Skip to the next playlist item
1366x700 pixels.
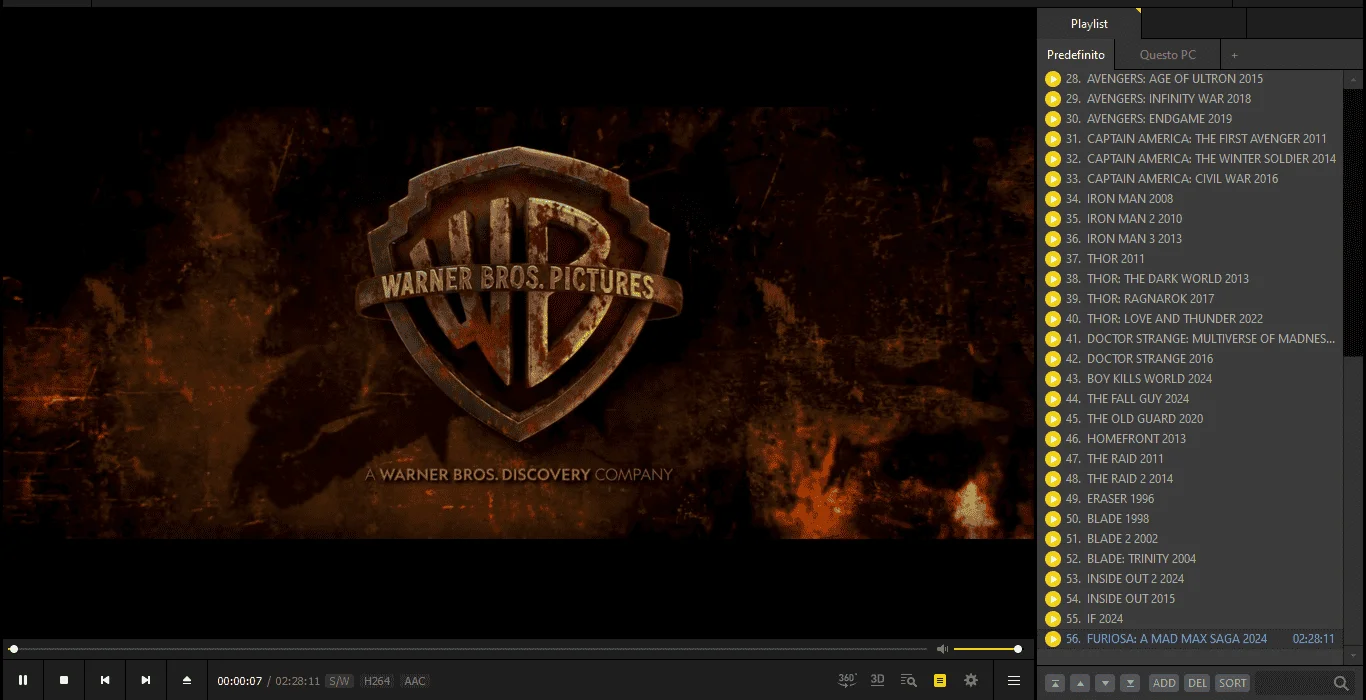(146, 680)
